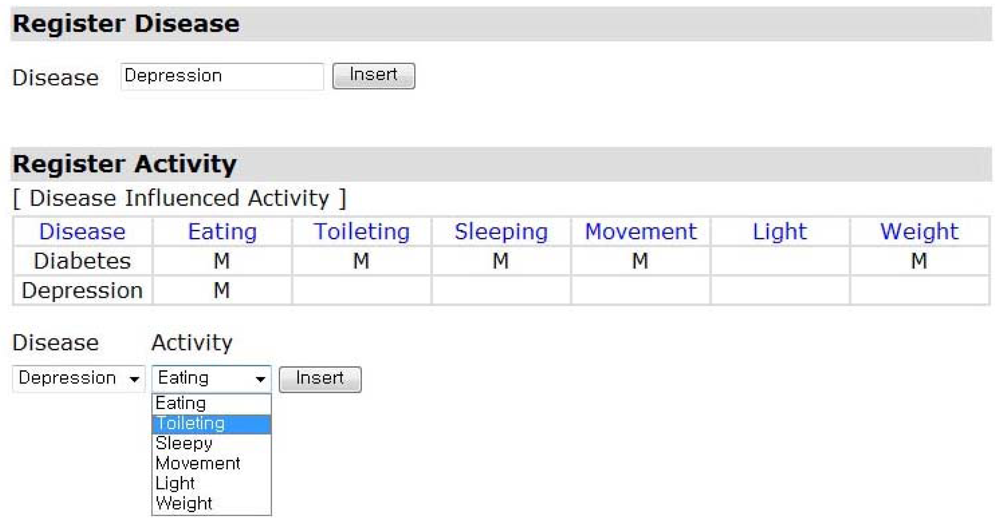Click the Sleeping column header

[x=501, y=232]
